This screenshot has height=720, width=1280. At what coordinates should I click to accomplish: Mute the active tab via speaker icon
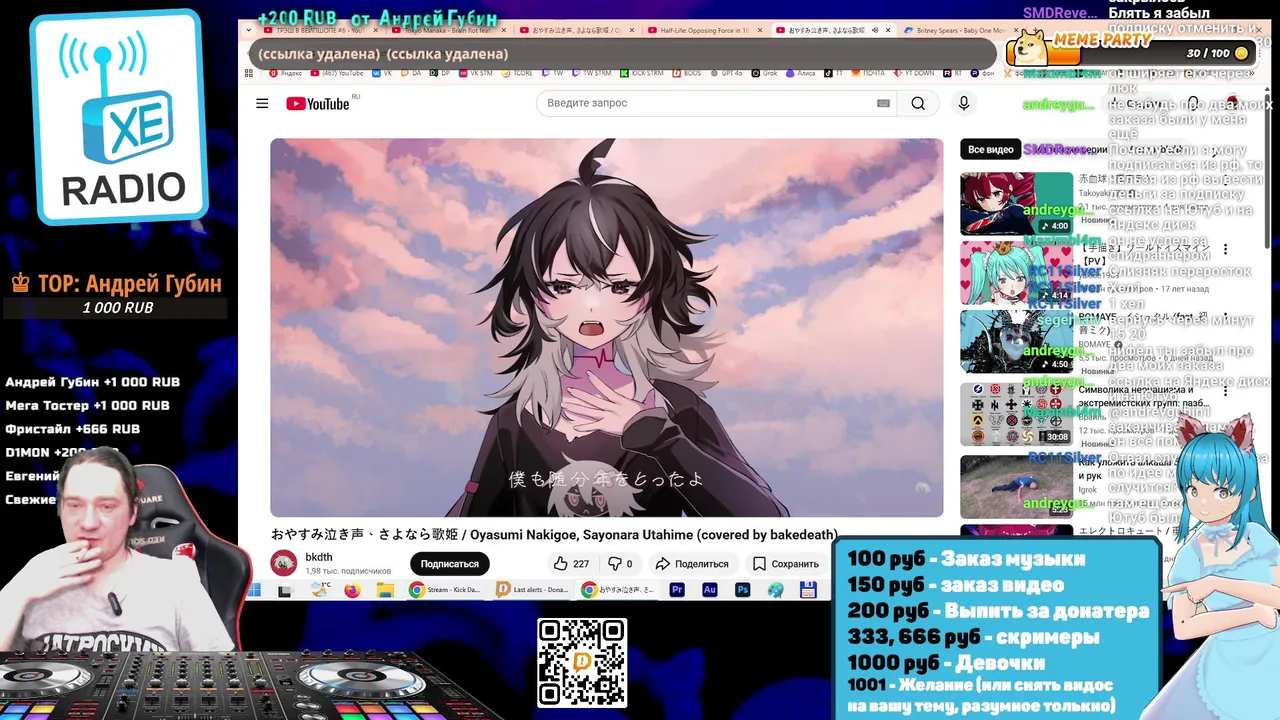tap(875, 31)
